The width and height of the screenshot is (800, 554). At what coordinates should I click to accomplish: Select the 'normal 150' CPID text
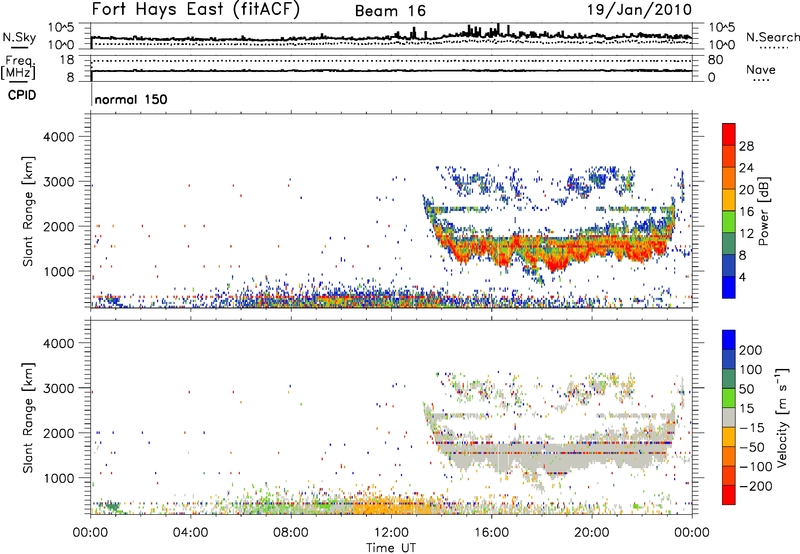tap(131, 99)
